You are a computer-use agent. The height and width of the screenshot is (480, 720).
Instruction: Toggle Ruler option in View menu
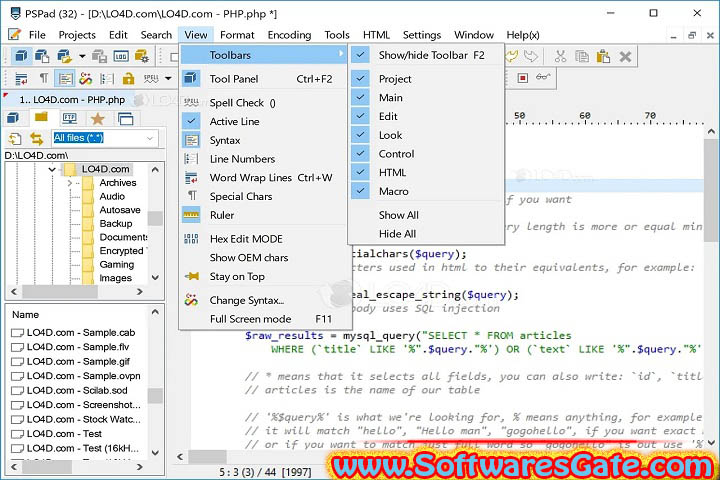click(264, 215)
